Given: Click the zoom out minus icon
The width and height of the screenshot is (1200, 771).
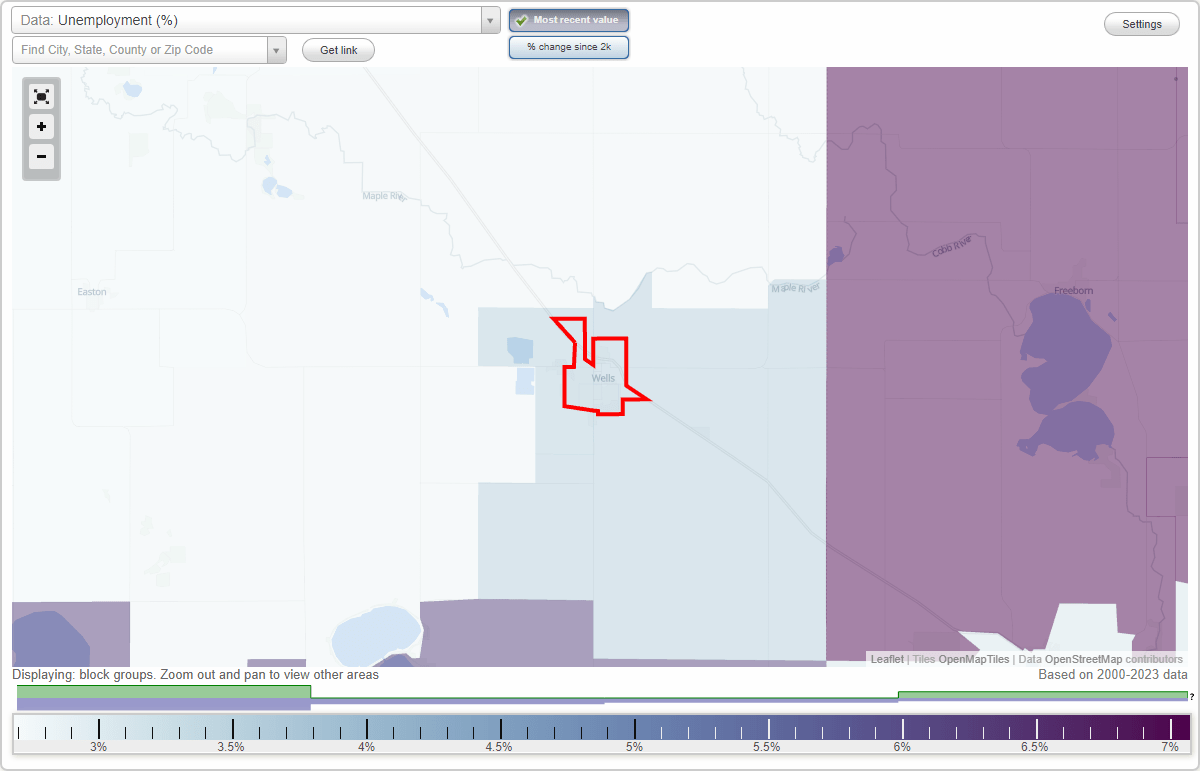Looking at the screenshot, I should [x=41, y=157].
